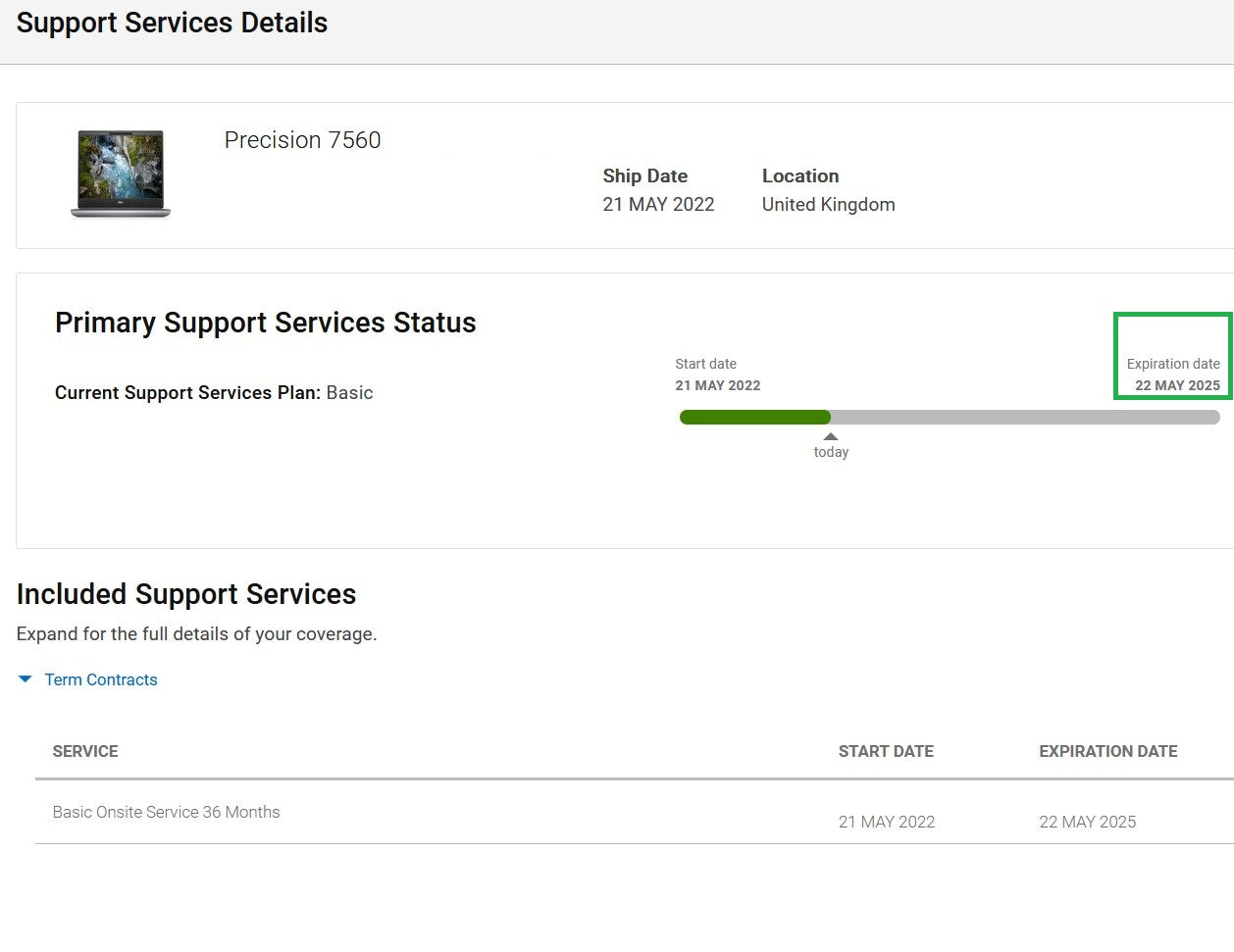
Task: Click the SERVICE column header
Action: coord(85,751)
